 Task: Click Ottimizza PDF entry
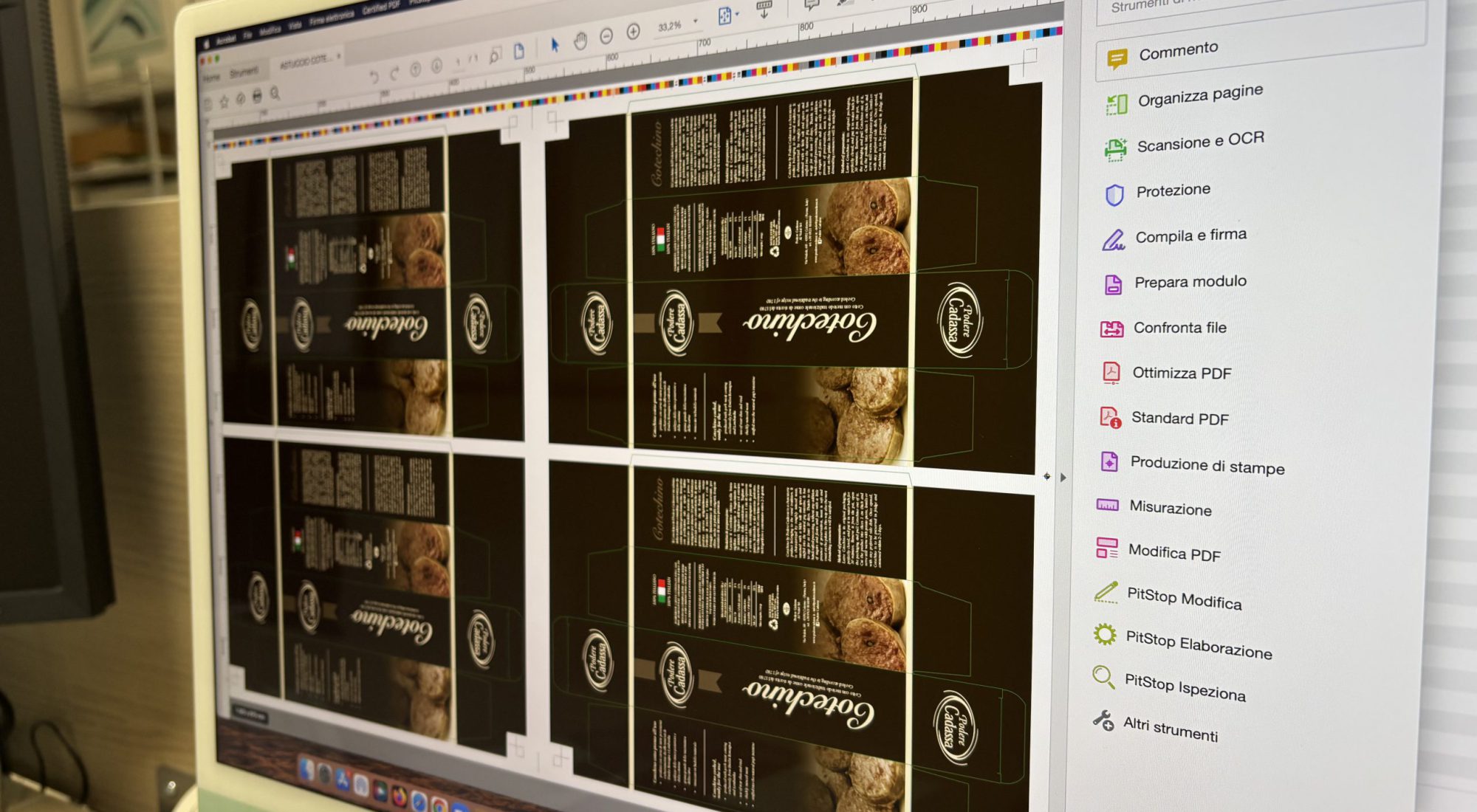click(1181, 374)
